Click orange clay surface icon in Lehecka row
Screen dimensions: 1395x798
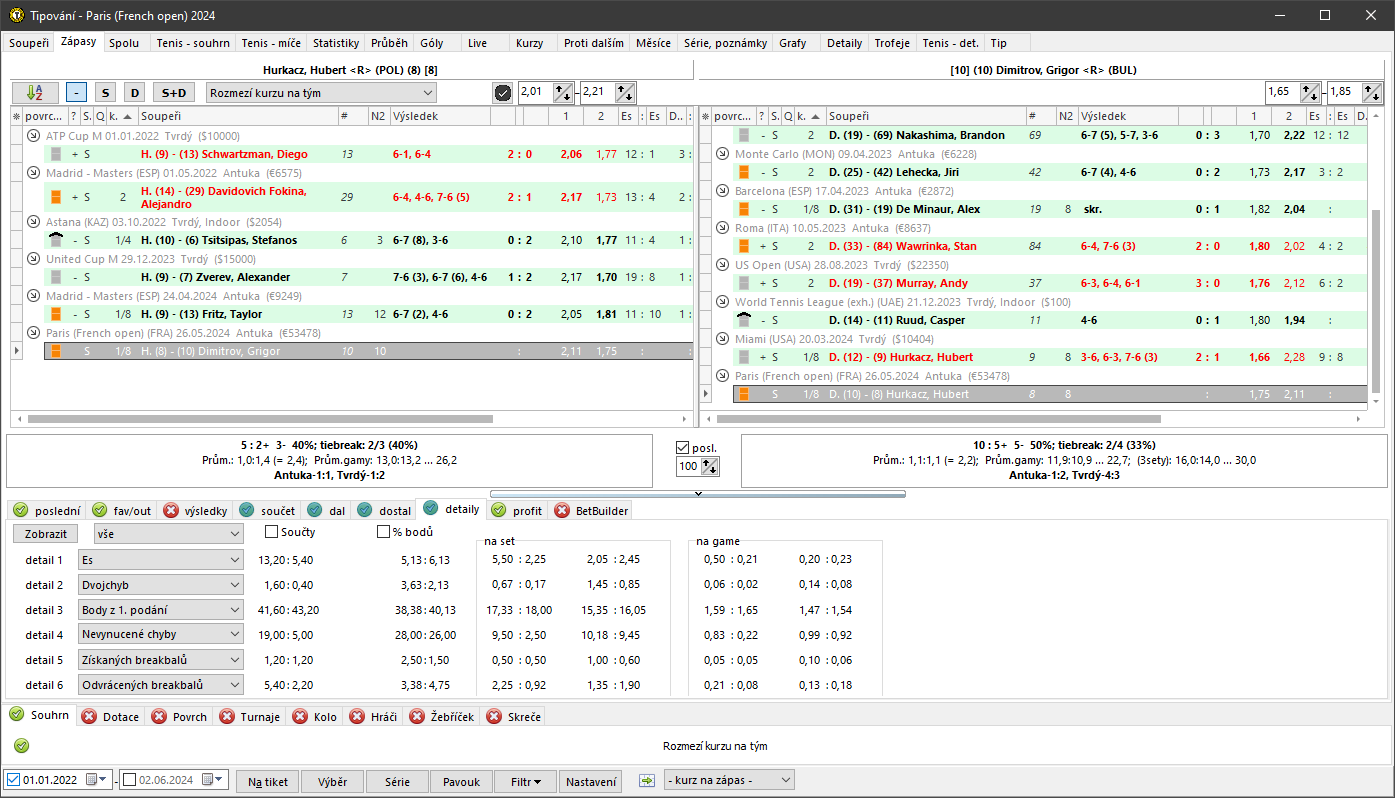[743, 172]
